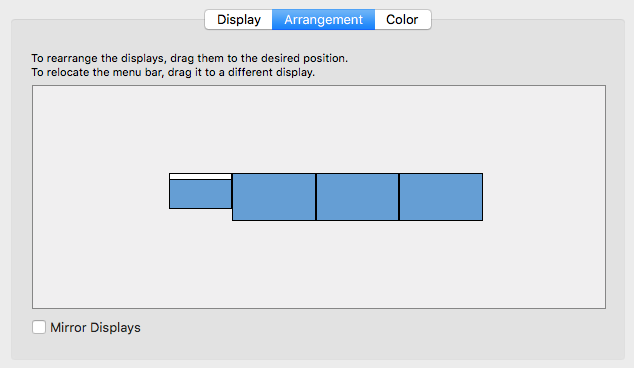
Task: Click the divider between the third and fourth displays
Action: click(x=399, y=197)
